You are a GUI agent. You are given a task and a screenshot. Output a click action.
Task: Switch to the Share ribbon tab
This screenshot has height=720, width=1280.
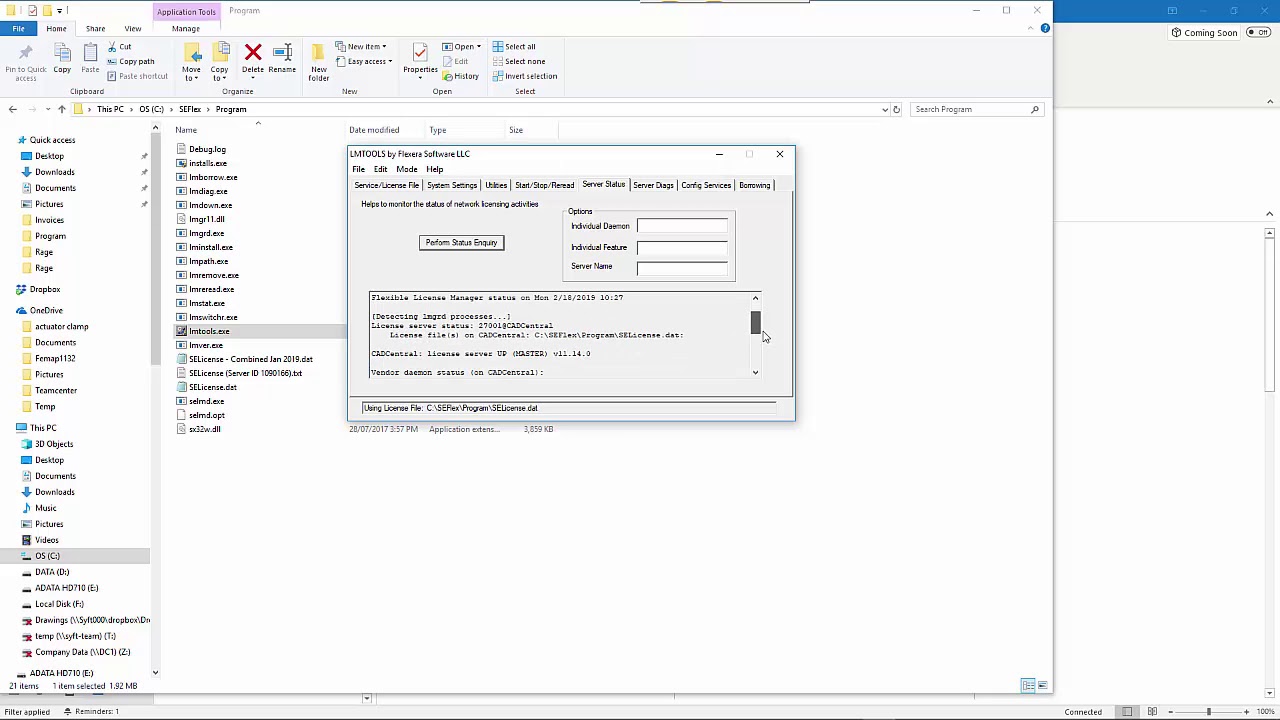[95, 28]
